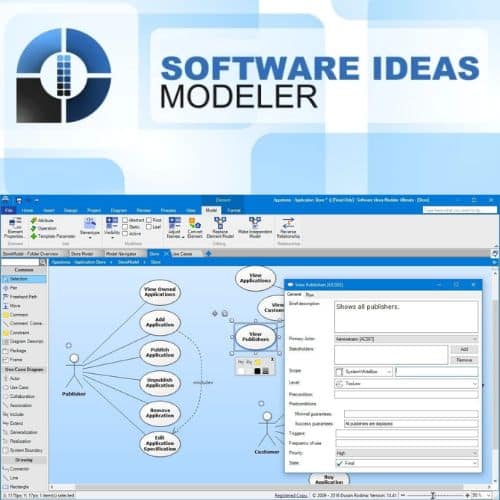The image size is (500, 500).
Task: Switch to the Diagram ribbon tab
Action: point(119,210)
